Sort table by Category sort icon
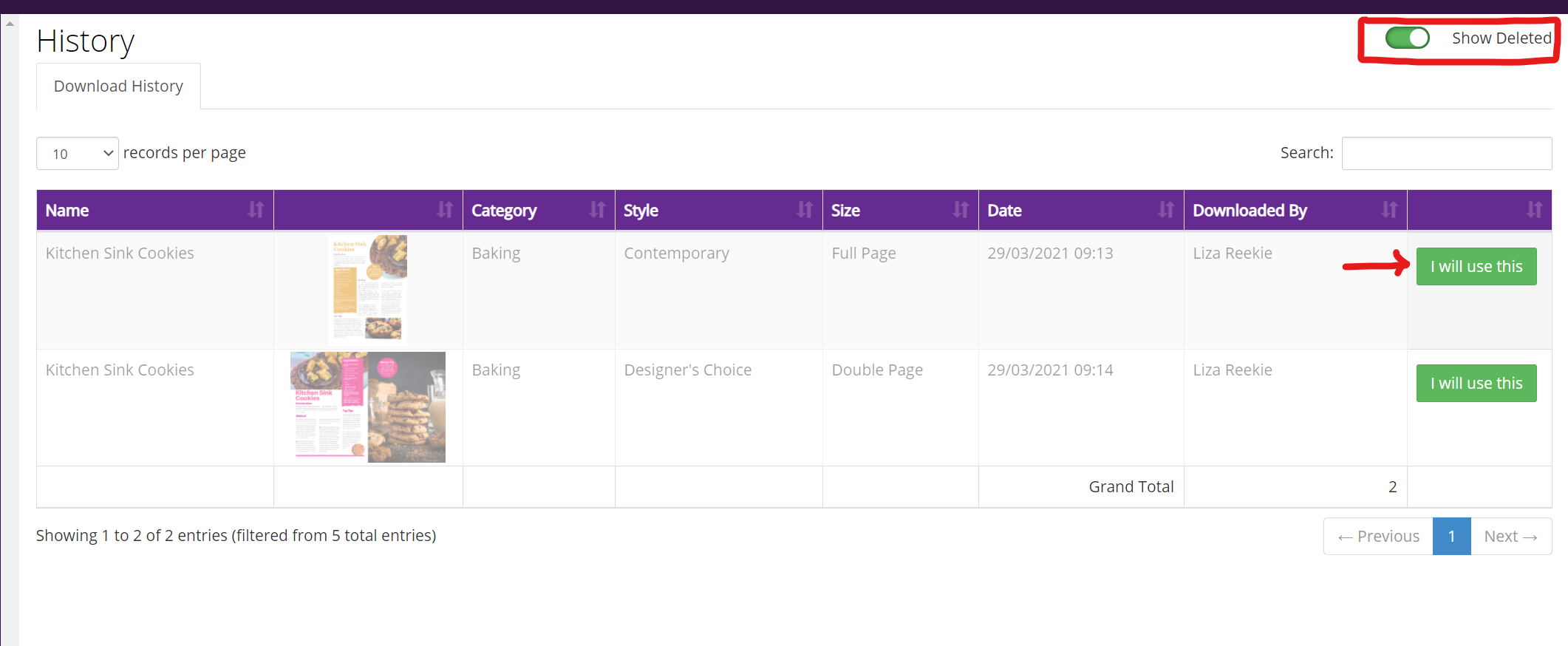The height and width of the screenshot is (646, 1568). [597, 210]
